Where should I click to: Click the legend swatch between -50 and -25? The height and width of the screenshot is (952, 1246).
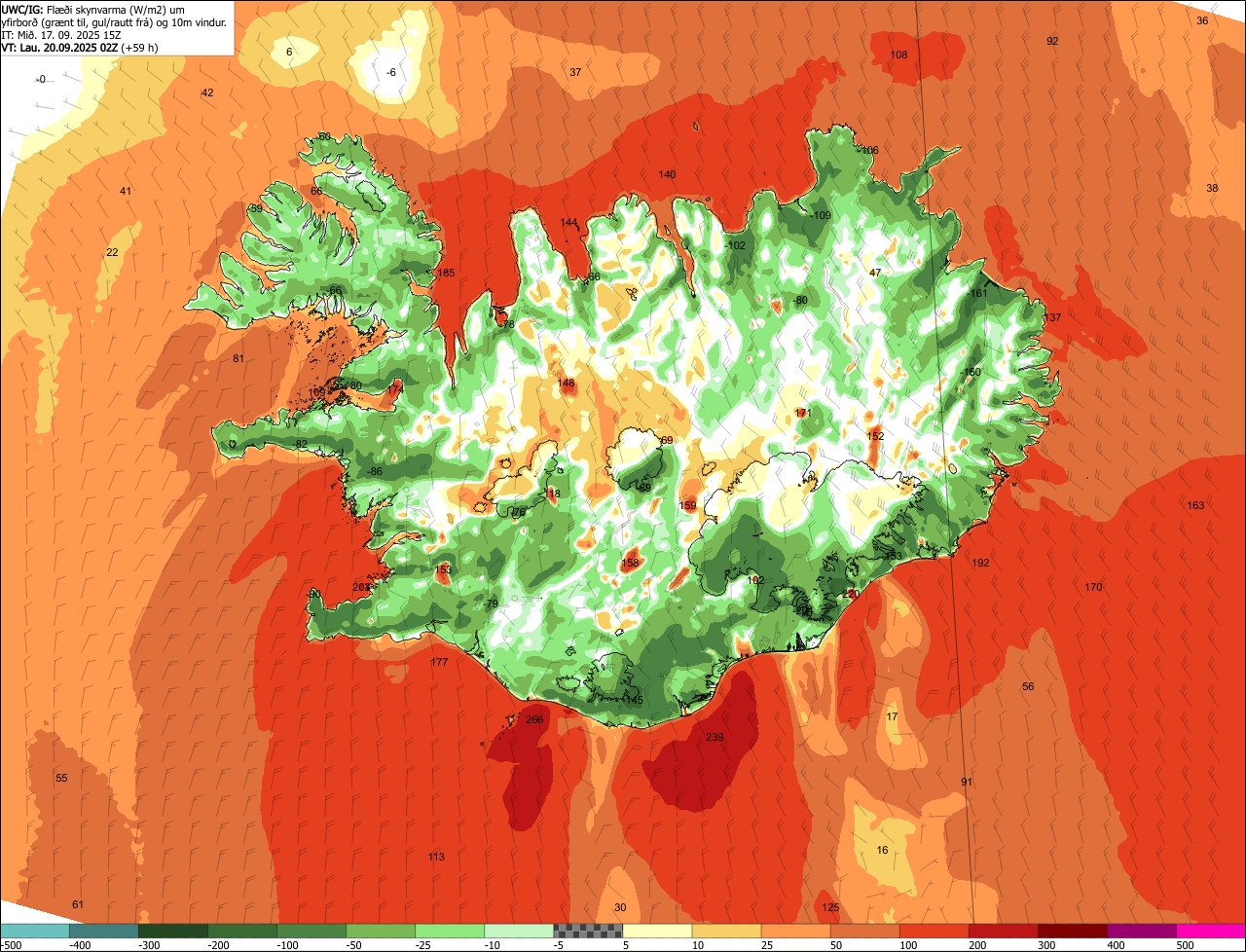coord(381,931)
